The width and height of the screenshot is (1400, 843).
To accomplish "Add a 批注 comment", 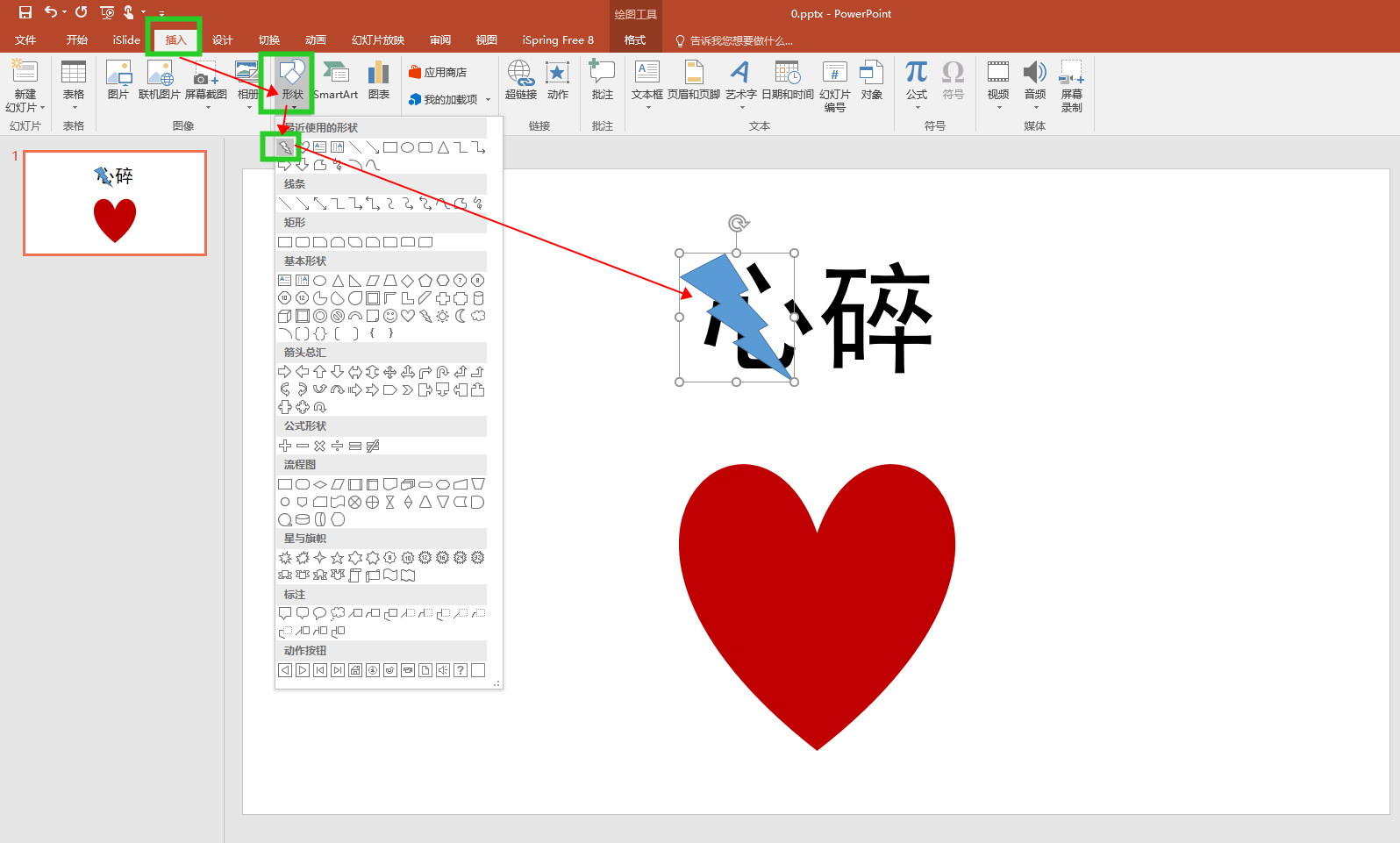I will (x=602, y=79).
